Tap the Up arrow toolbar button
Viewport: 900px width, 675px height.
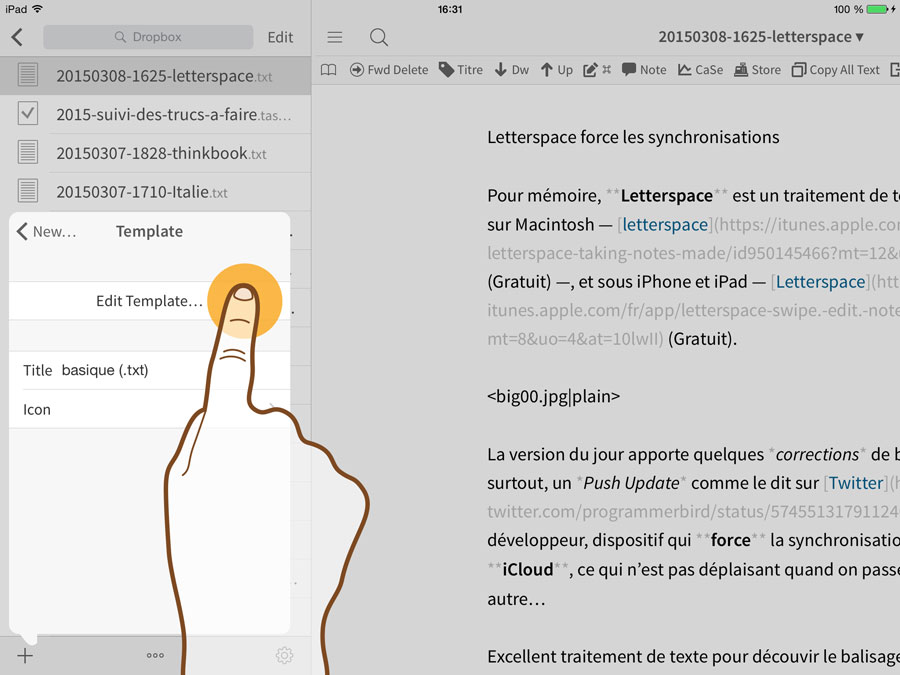556,70
